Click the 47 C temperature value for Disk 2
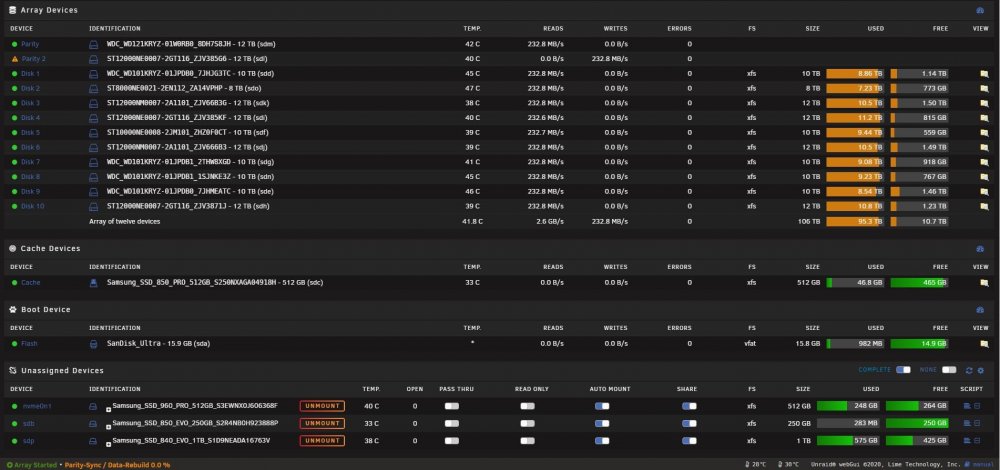This screenshot has width=1000, height=470. tap(473, 89)
